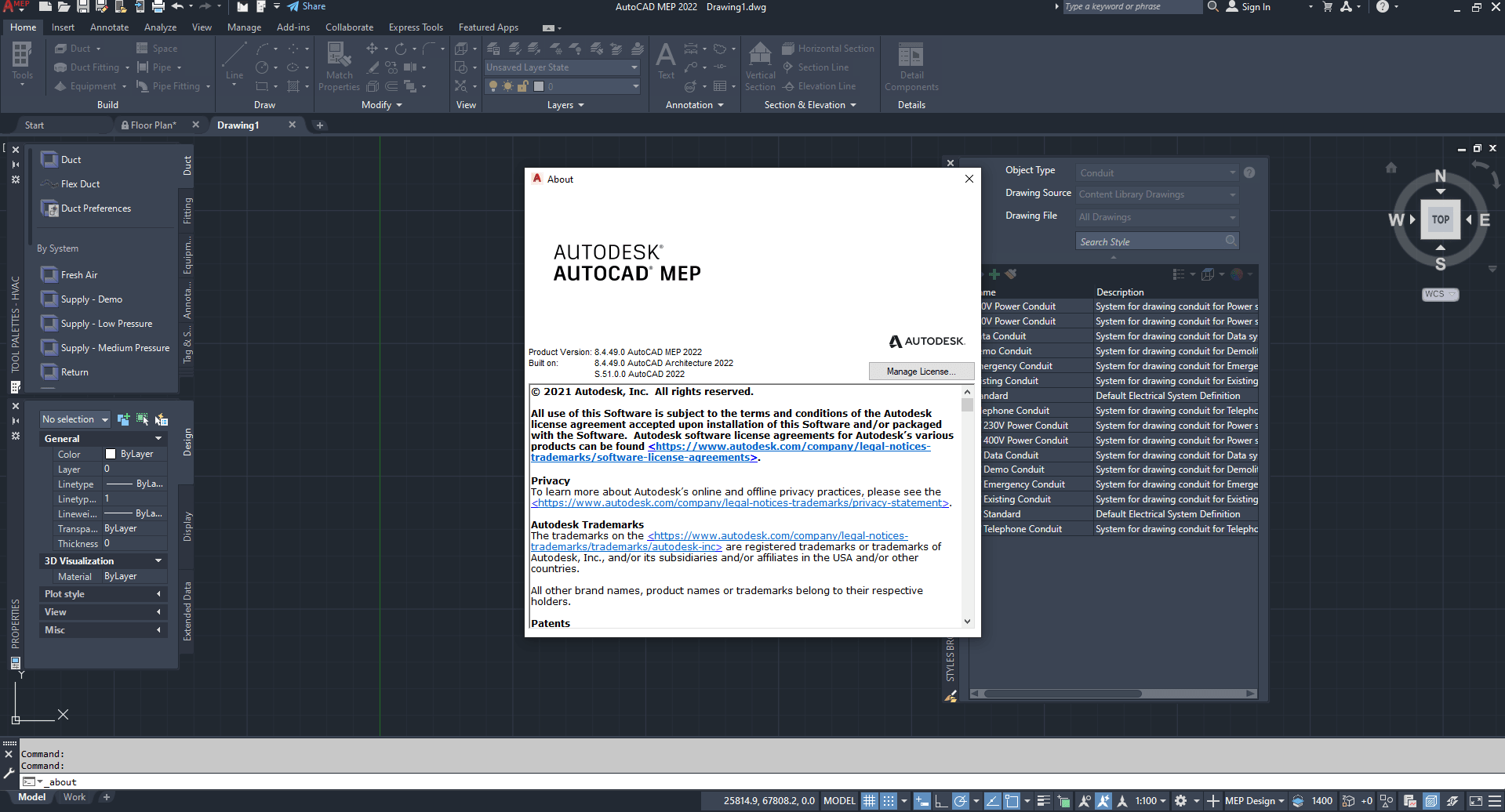Toggle layer on/off bulb icon

[x=493, y=86]
